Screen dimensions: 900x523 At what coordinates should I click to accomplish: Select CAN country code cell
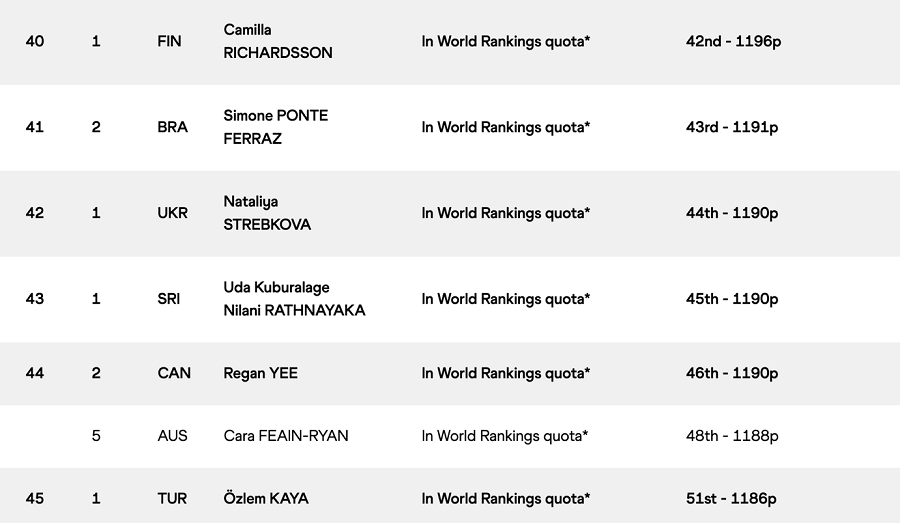pos(174,373)
